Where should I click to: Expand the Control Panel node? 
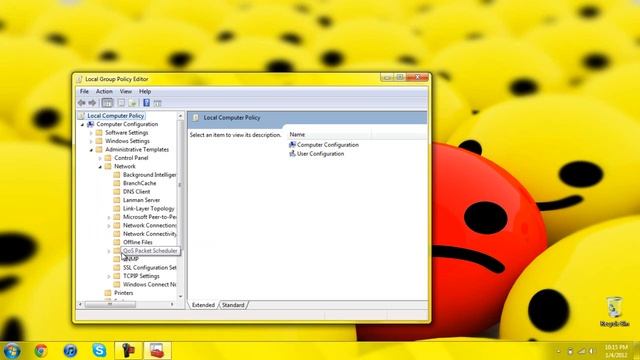100,158
